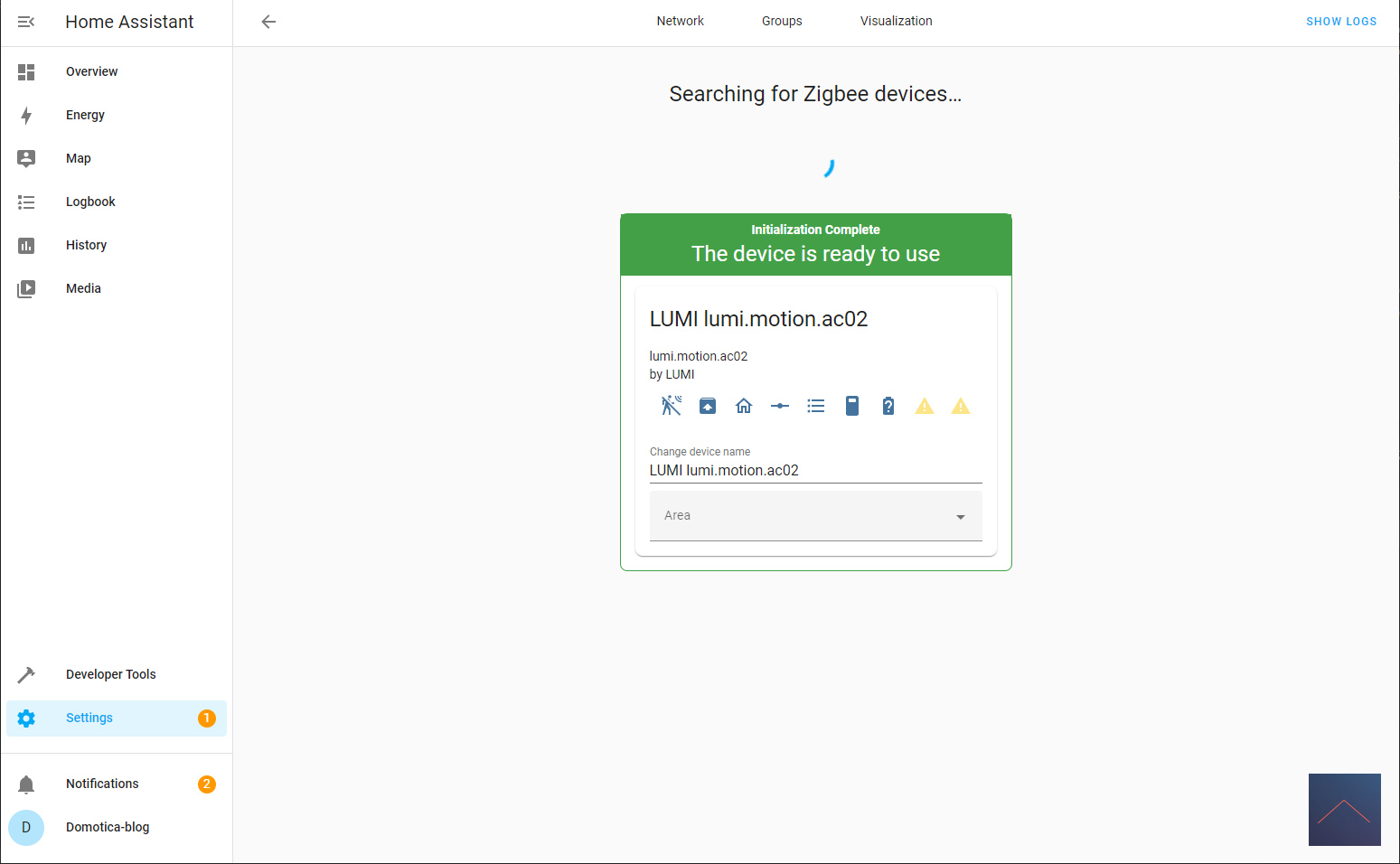The height and width of the screenshot is (864, 1400).
Task: Open the Area dropdown
Action: [816, 516]
